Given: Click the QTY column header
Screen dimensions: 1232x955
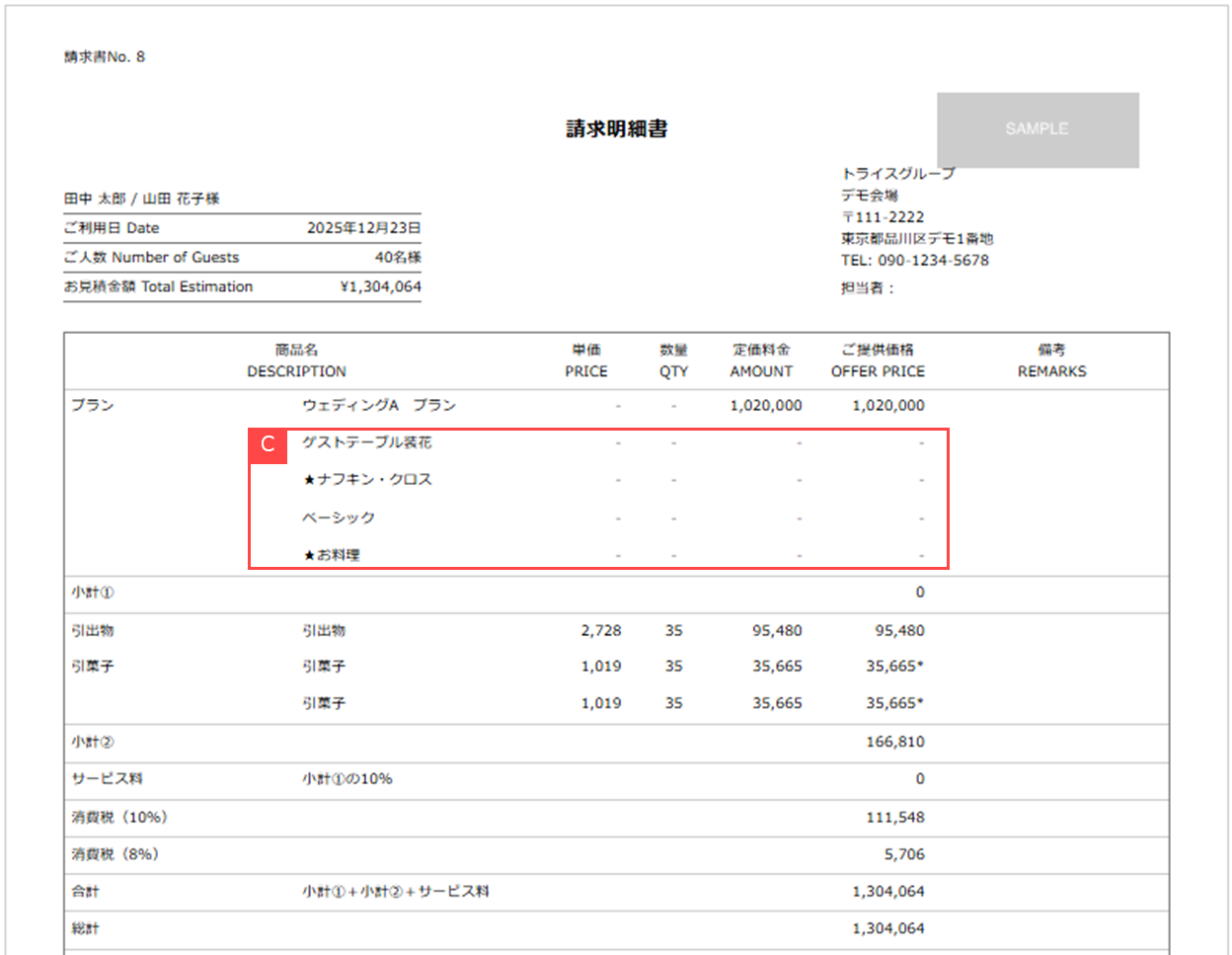Looking at the screenshot, I should click(673, 371).
